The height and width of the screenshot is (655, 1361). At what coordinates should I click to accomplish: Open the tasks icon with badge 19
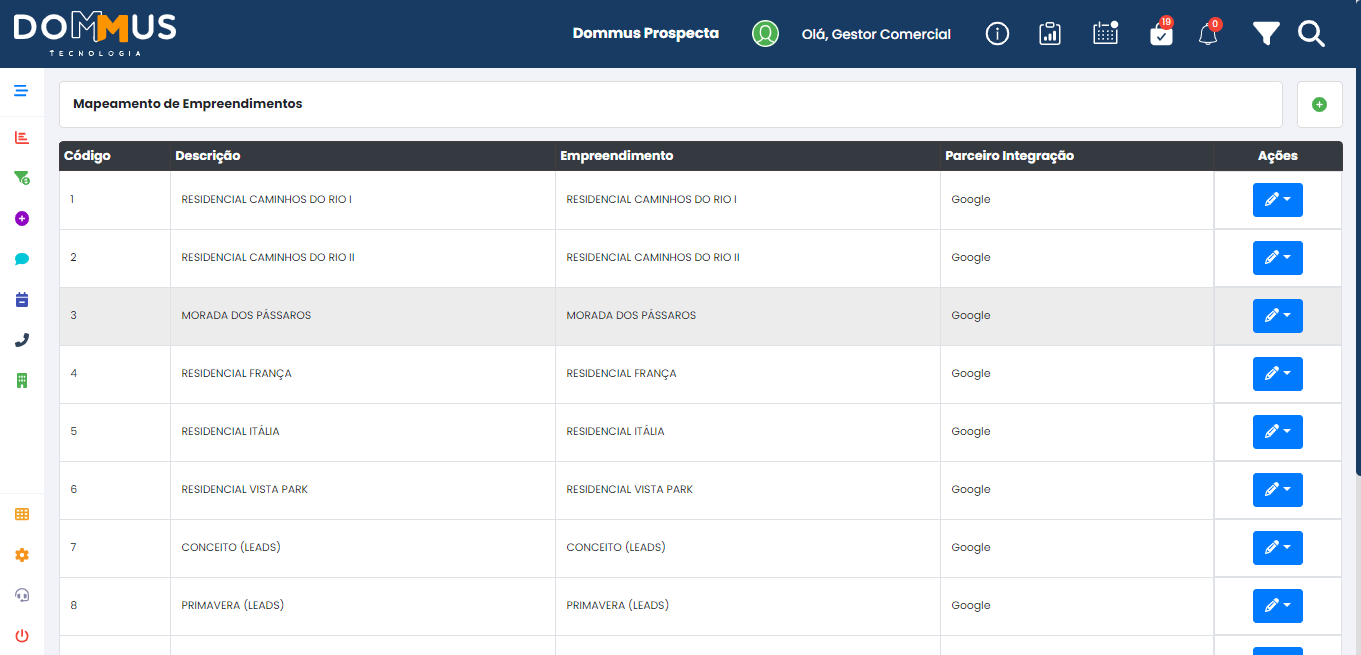(1161, 32)
